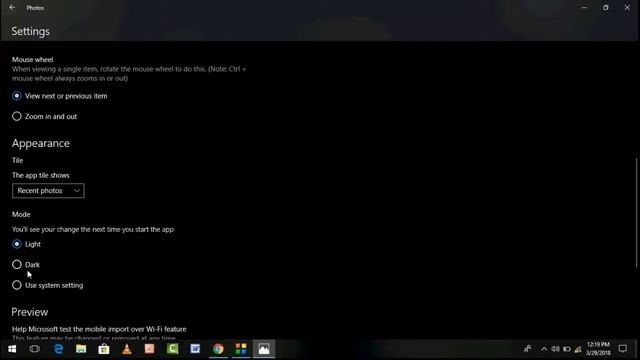640x360 pixels.
Task: Open the orange app icon on taskbar
Action: (x=150, y=349)
